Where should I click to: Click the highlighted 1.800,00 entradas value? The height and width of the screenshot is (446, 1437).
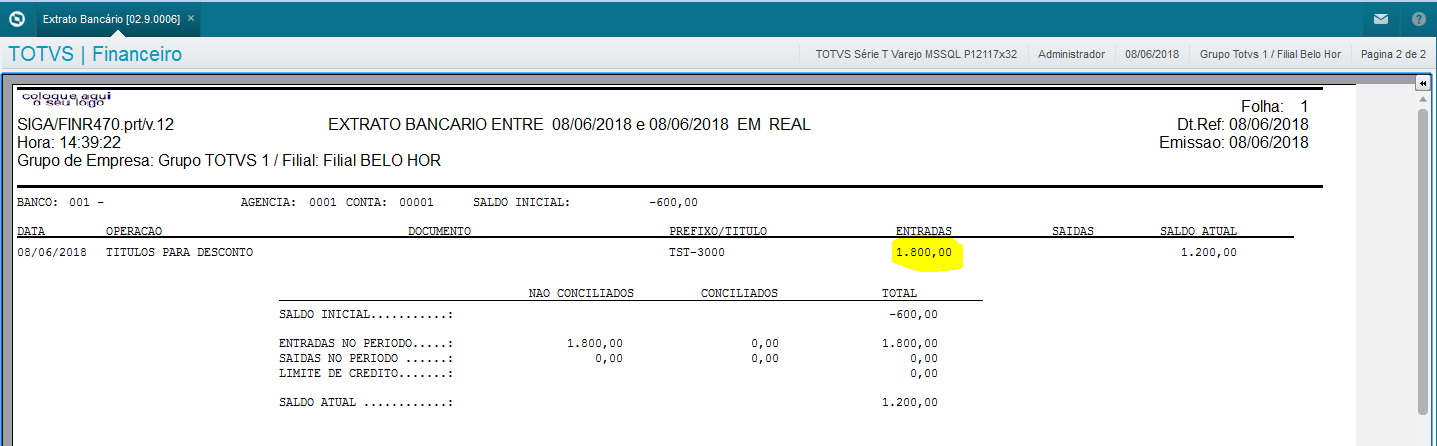[x=925, y=253]
